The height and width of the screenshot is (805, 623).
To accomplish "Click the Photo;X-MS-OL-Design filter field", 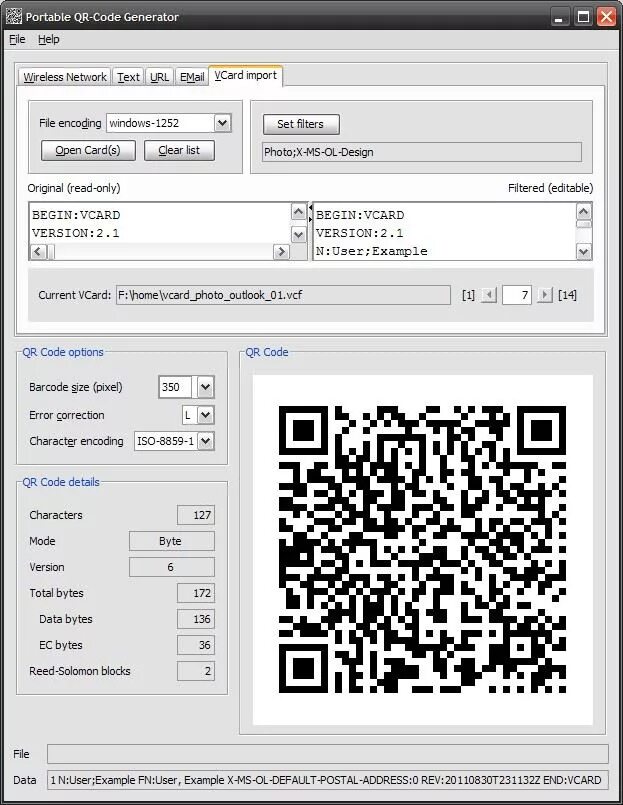I will click(x=422, y=152).
